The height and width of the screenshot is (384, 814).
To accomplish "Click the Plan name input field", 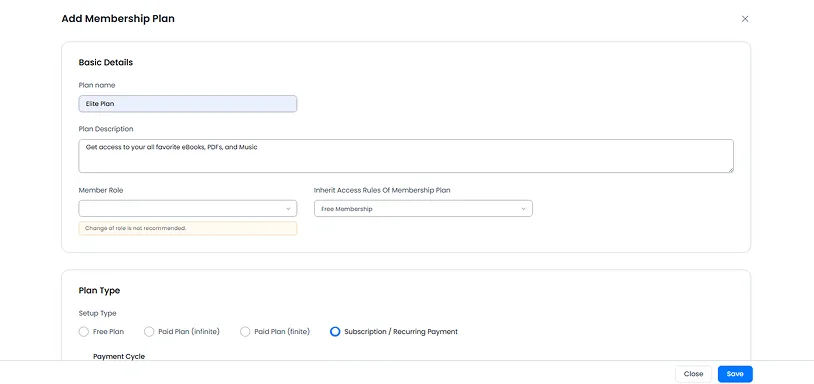I will [x=188, y=104].
